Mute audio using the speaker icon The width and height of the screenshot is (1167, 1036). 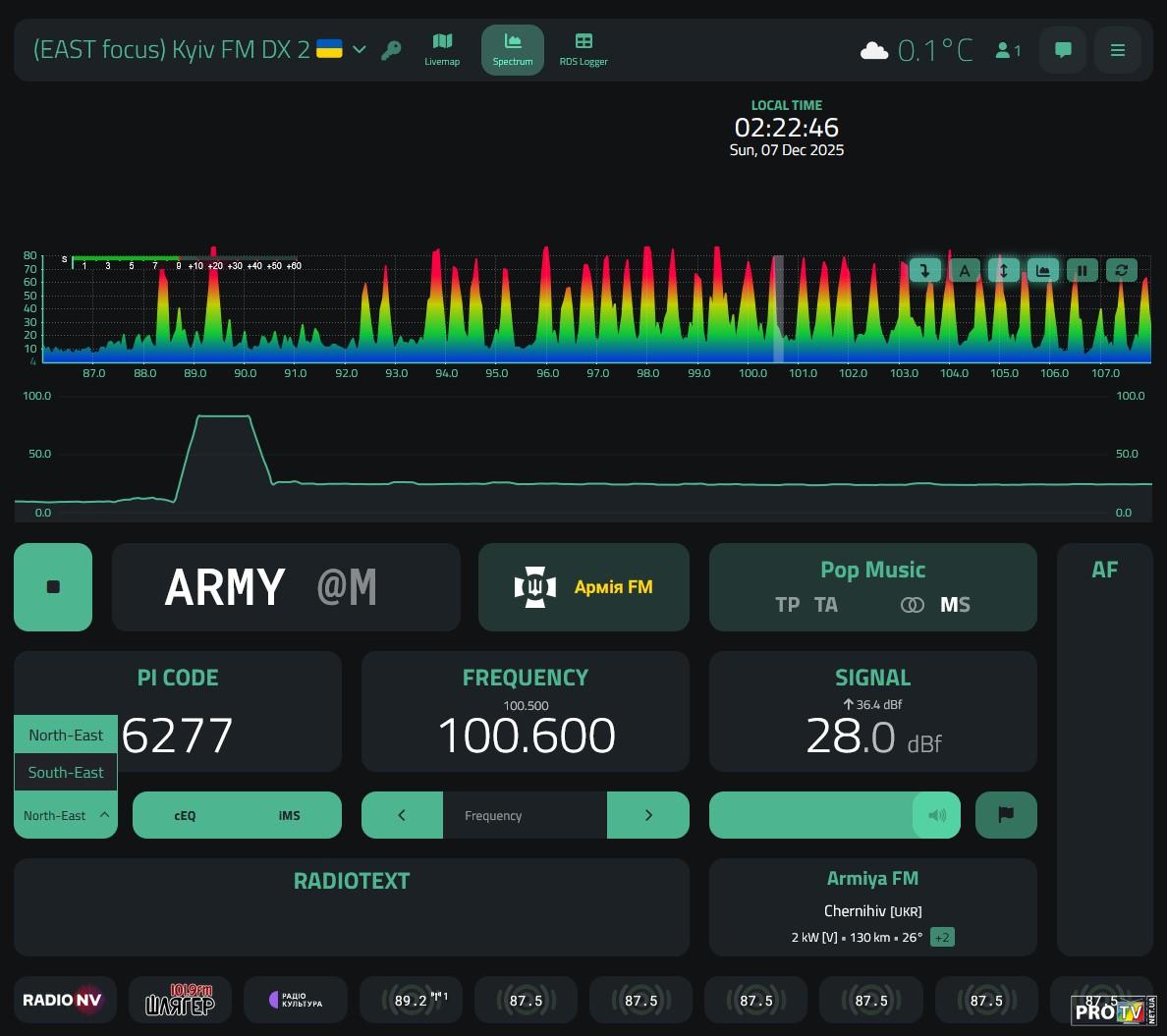(x=936, y=815)
